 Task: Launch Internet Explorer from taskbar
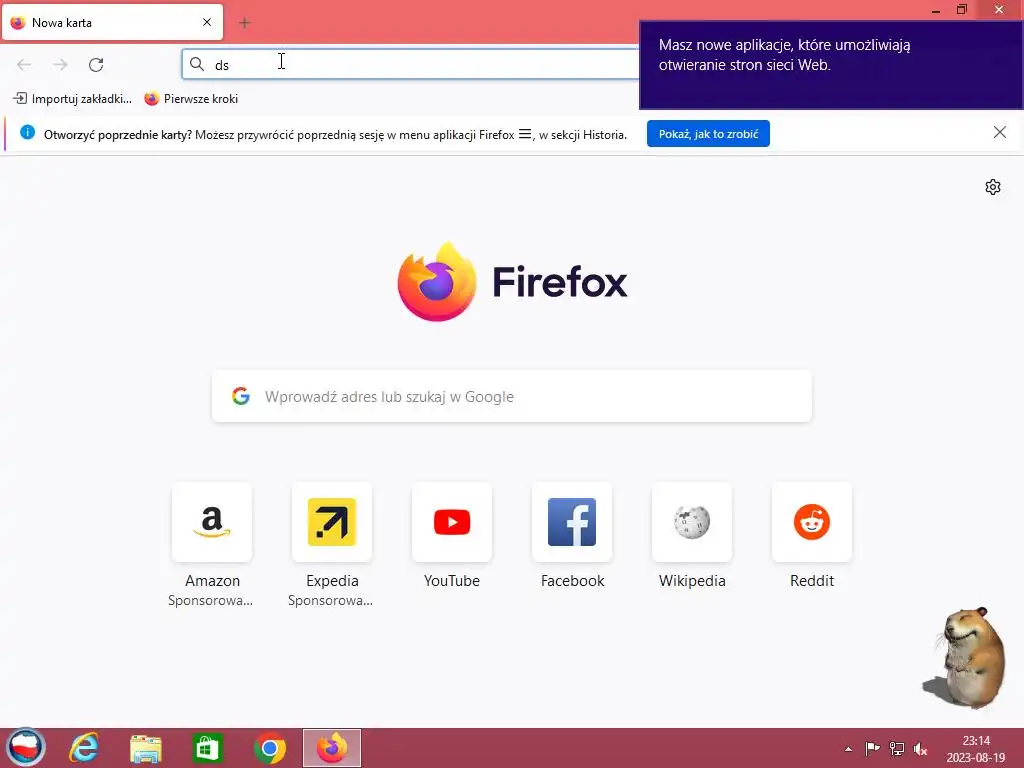coord(84,748)
